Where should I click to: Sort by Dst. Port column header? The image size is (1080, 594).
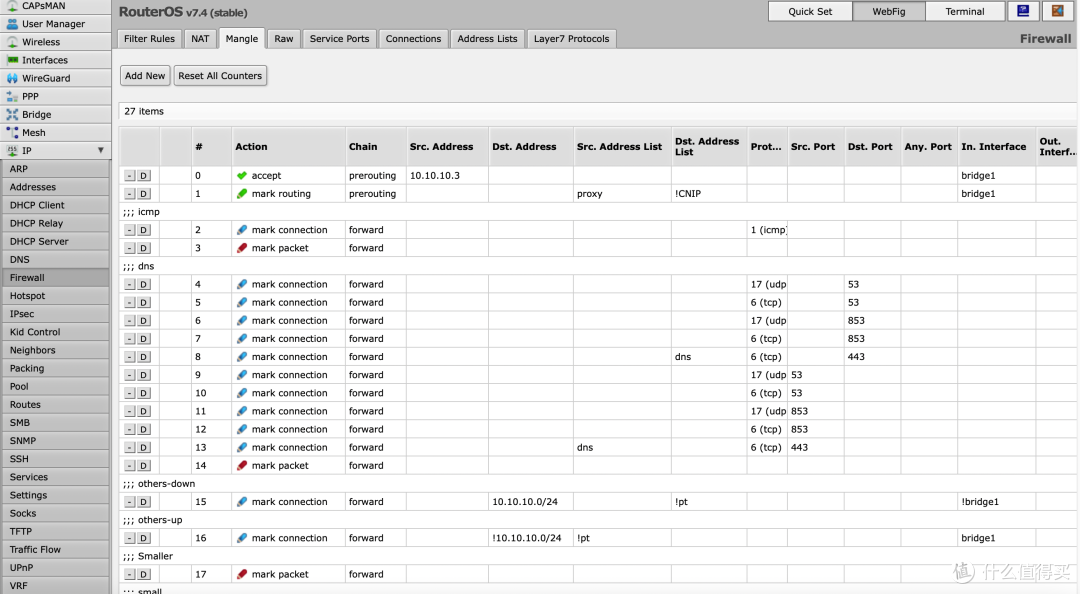coord(872,147)
